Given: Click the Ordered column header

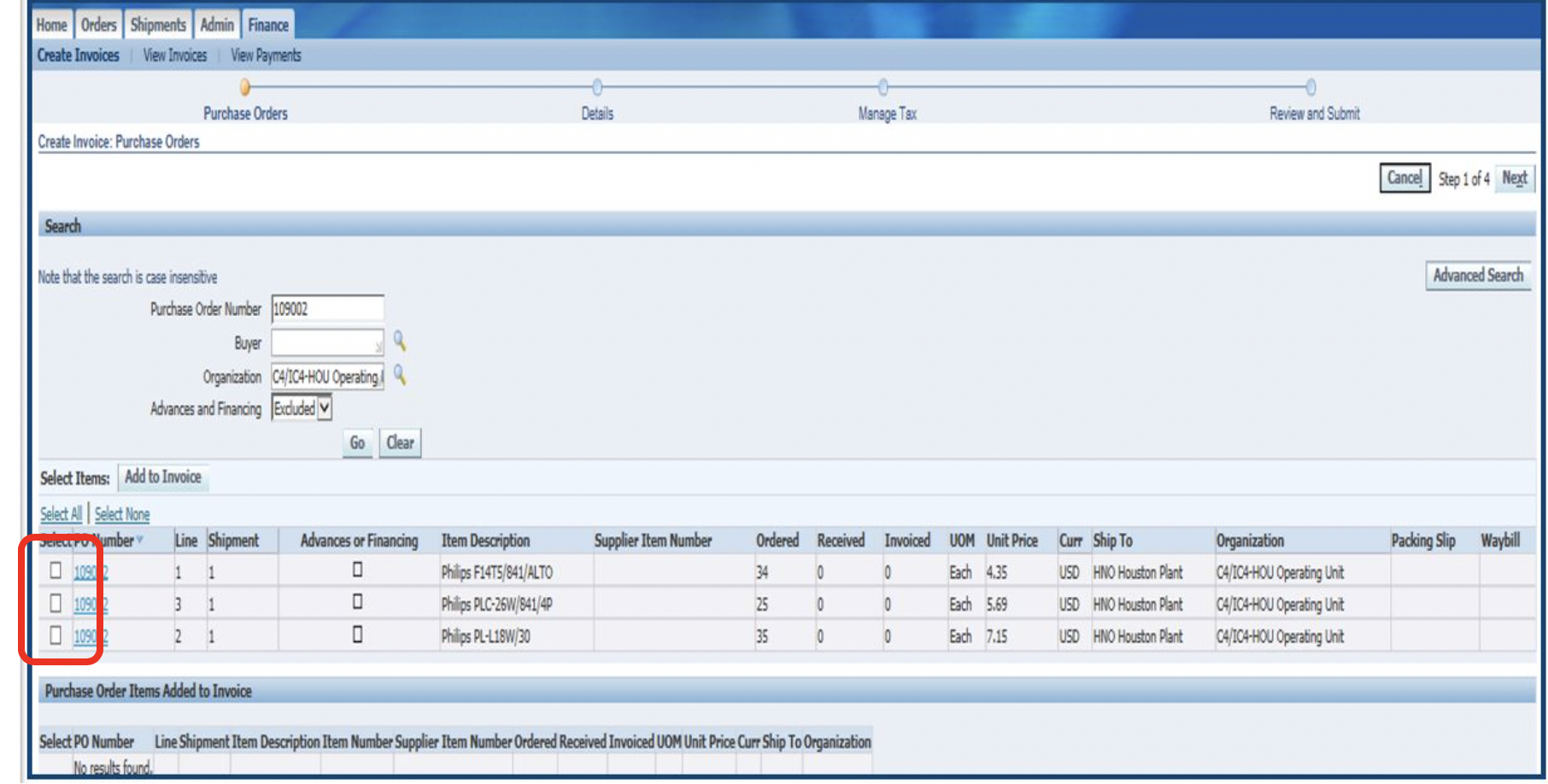Looking at the screenshot, I should coord(777,541).
